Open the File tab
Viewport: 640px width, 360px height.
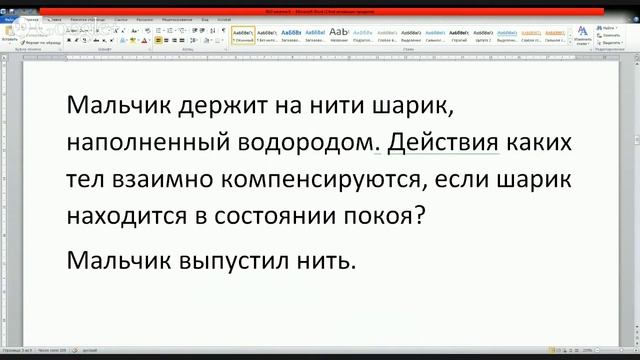9,20
